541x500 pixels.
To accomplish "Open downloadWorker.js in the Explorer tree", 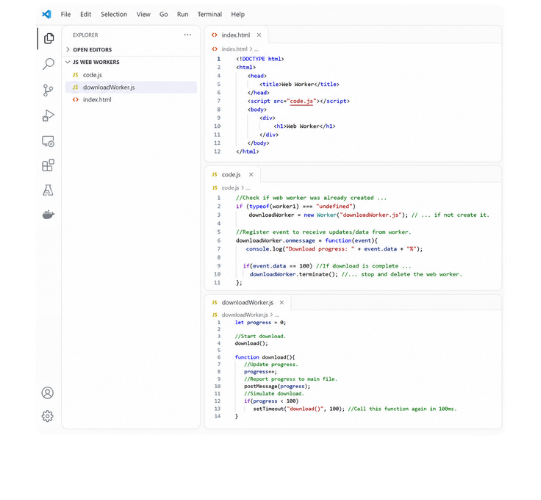I will point(131,87).
